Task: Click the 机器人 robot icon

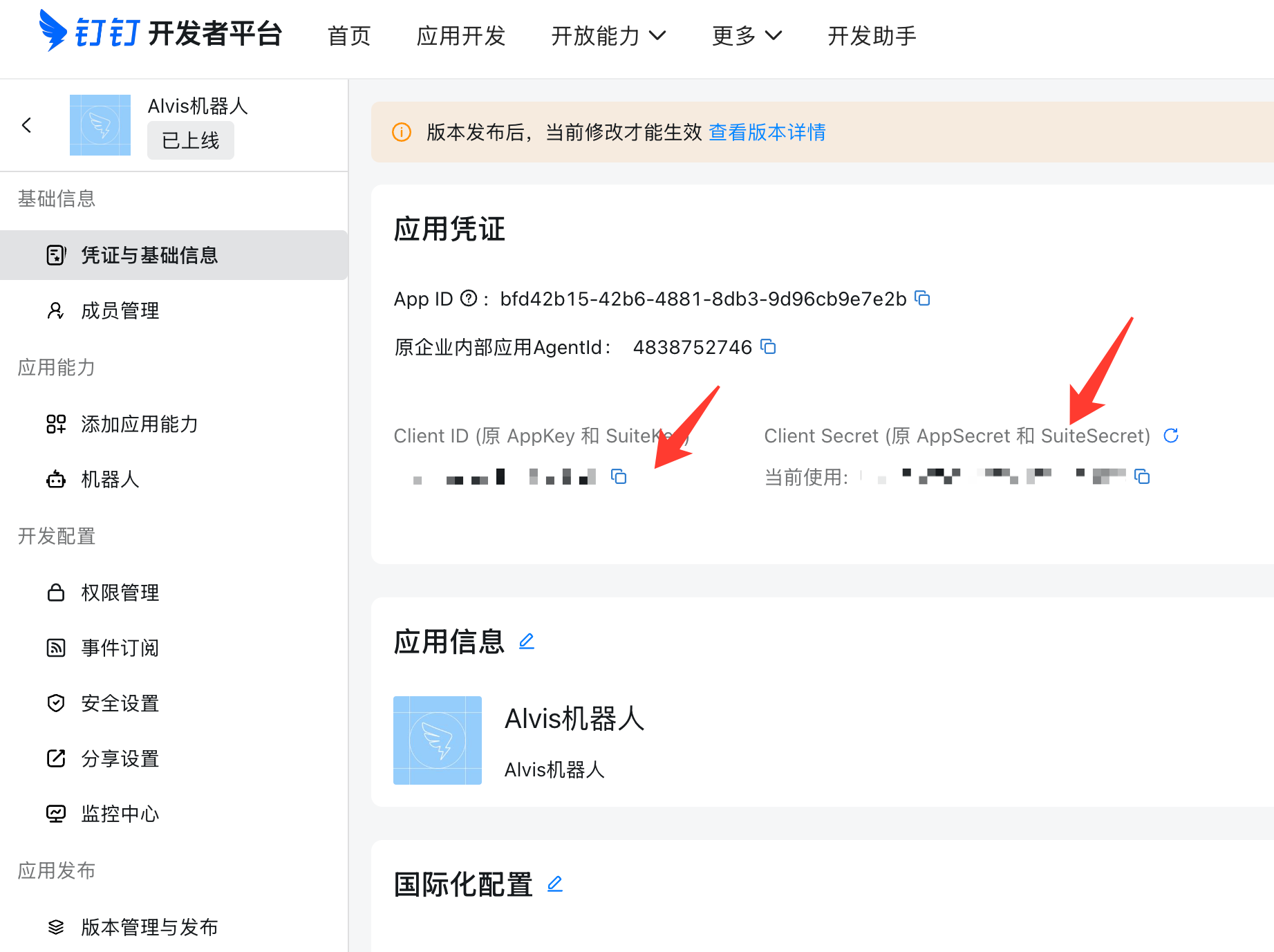Action: click(56, 479)
